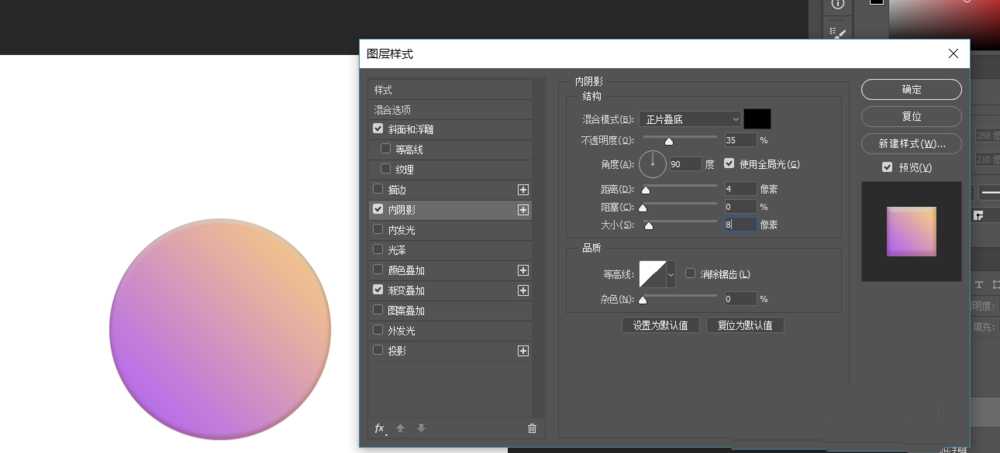Click the 设置为默认值 button

[661, 325]
